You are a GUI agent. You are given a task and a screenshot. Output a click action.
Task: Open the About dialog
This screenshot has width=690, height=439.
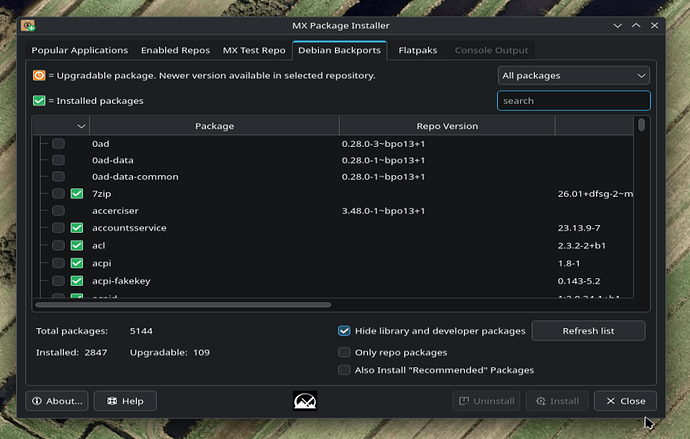(57, 401)
